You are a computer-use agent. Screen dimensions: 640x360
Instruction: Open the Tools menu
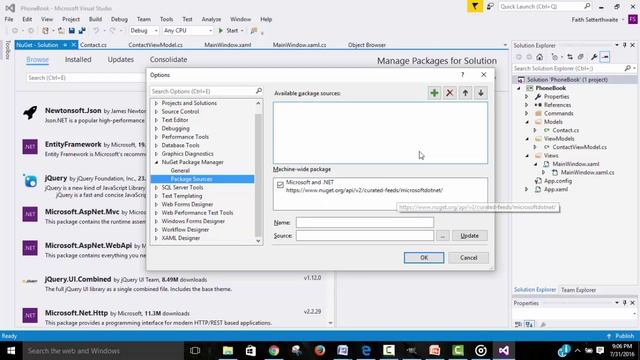(166, 19)
